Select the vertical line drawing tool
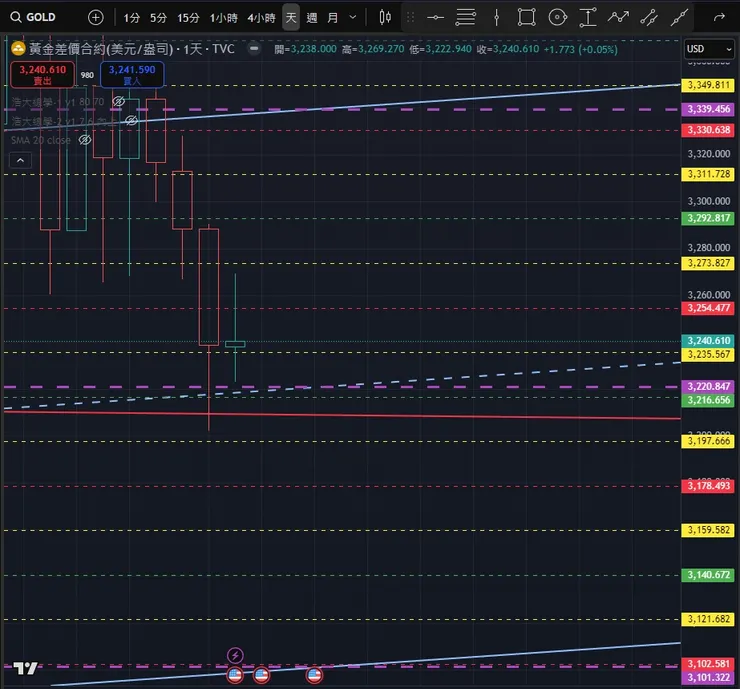Screen dimensions: 740x689 click(x=496, y=17)
